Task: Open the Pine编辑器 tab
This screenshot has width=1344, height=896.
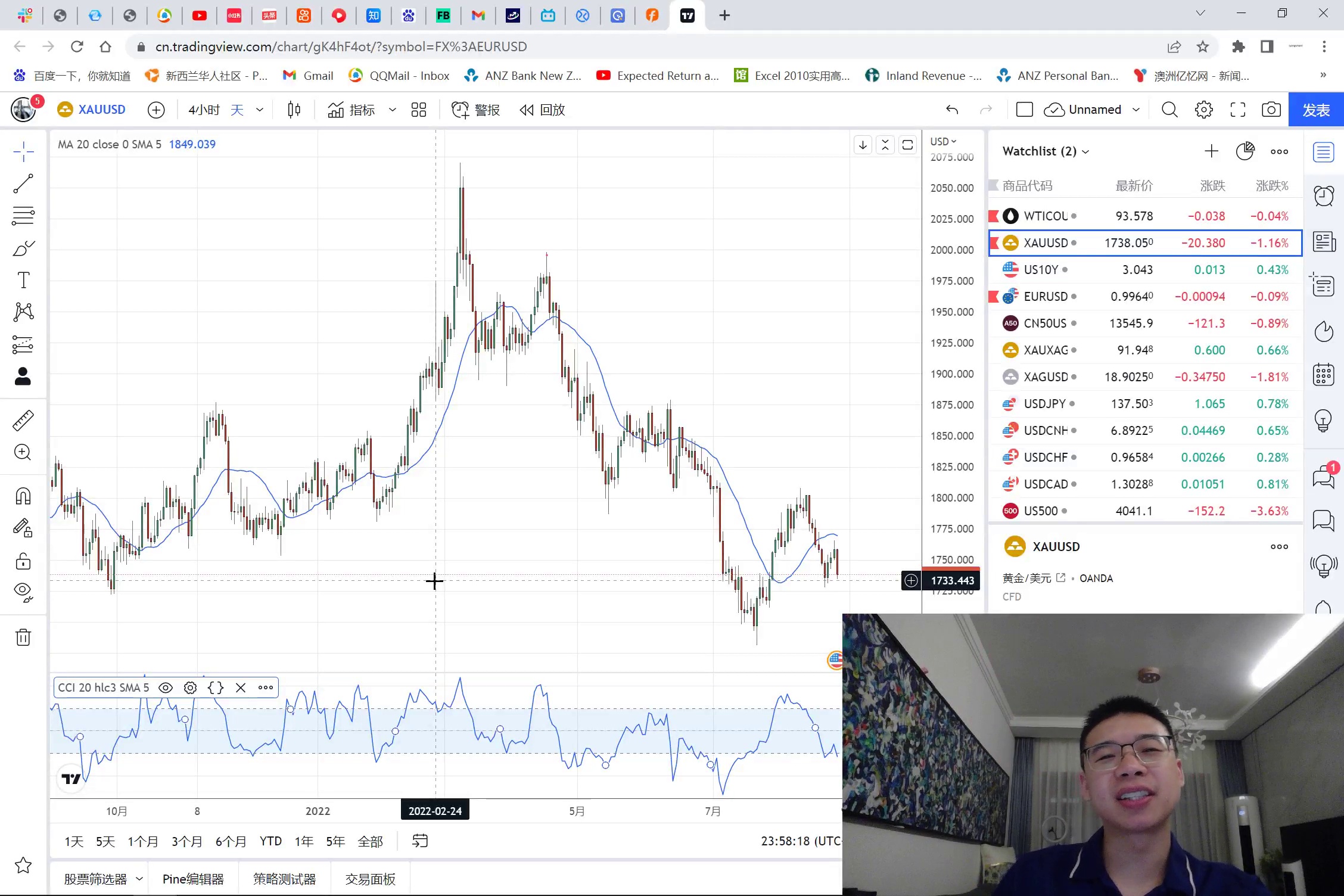Action: pyautogui.click(x=193, y=879)
